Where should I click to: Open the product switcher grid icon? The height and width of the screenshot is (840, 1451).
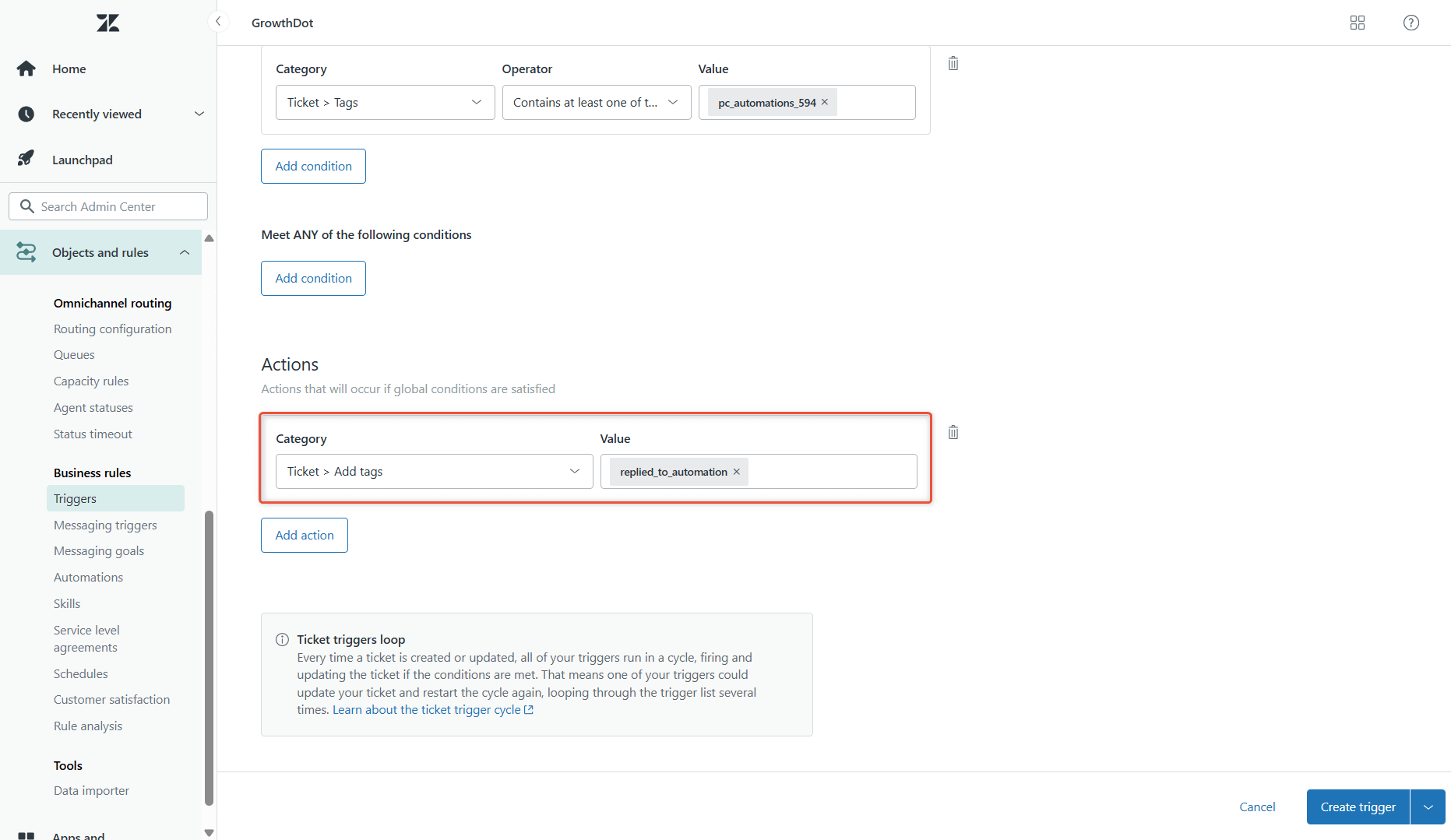1357,23
